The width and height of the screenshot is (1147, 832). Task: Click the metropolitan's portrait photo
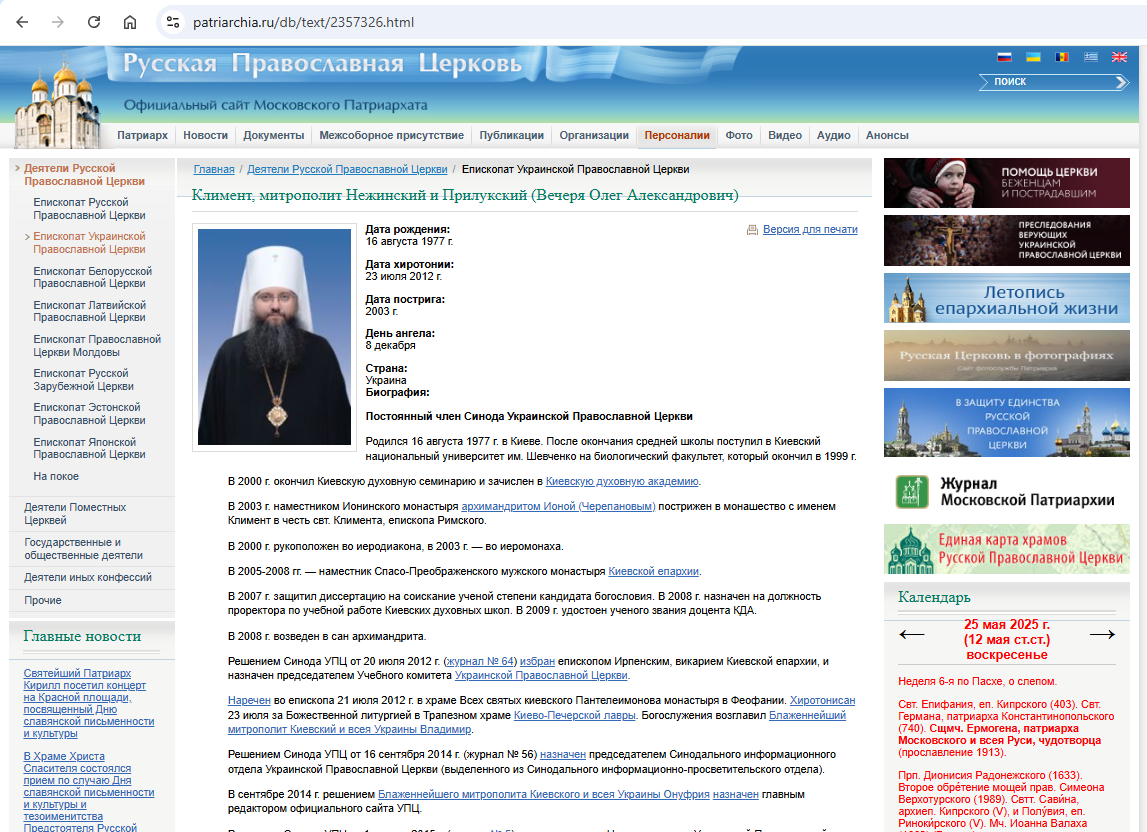pos(274,337)
